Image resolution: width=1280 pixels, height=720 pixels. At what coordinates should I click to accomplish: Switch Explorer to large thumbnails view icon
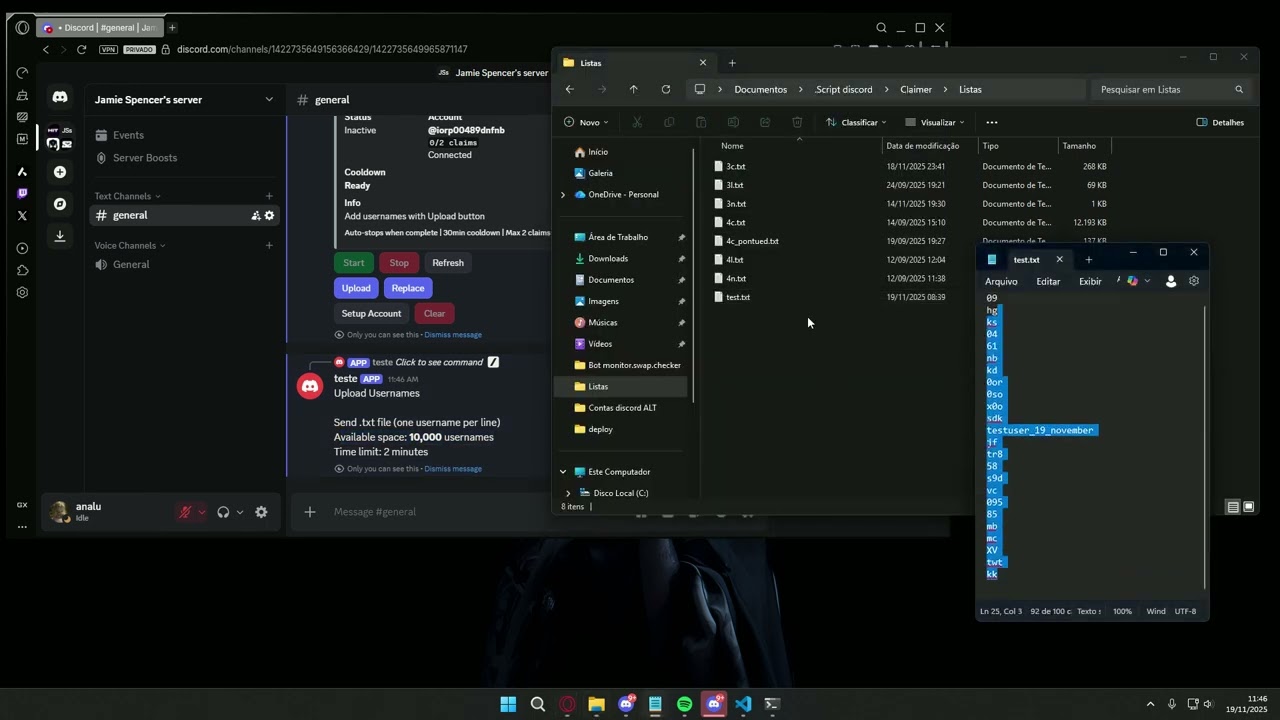(x=1248, y=507)
